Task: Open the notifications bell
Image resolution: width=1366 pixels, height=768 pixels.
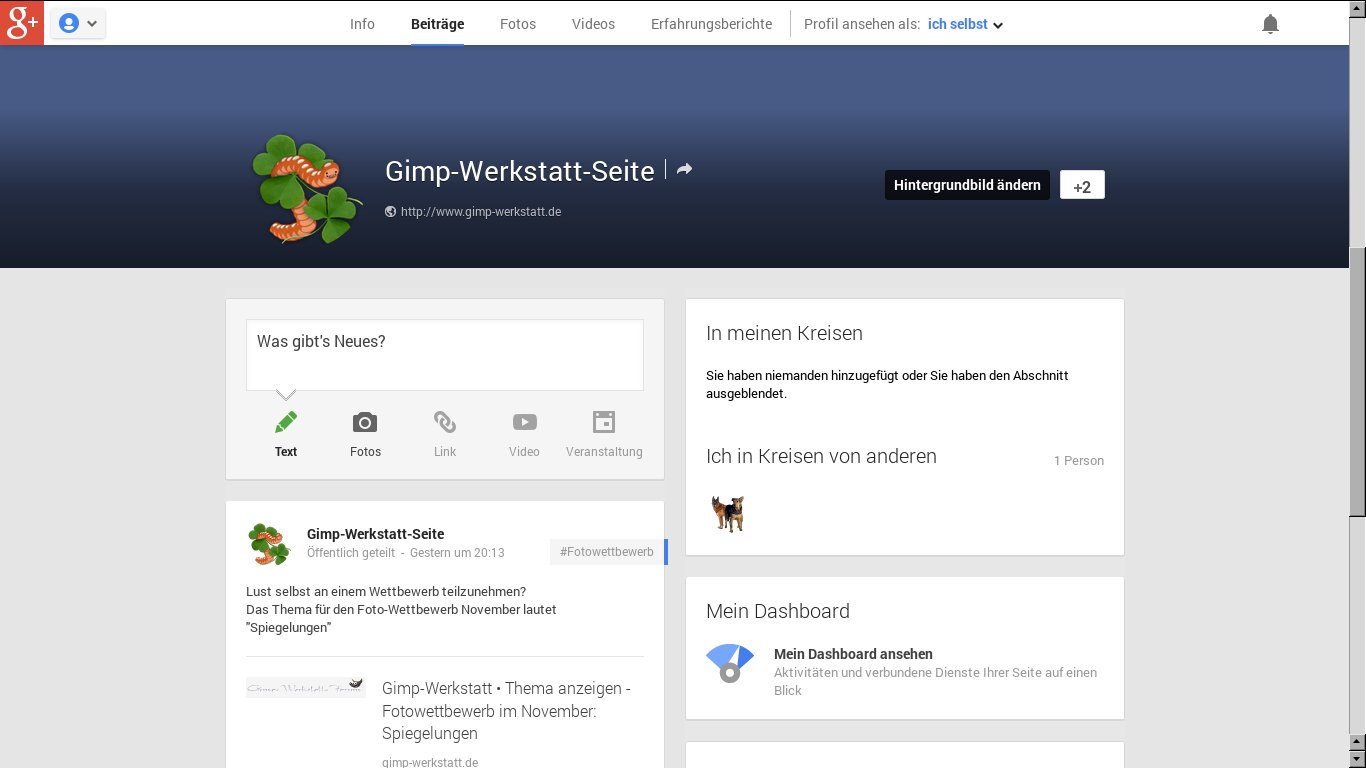Action: [1270, 24]
